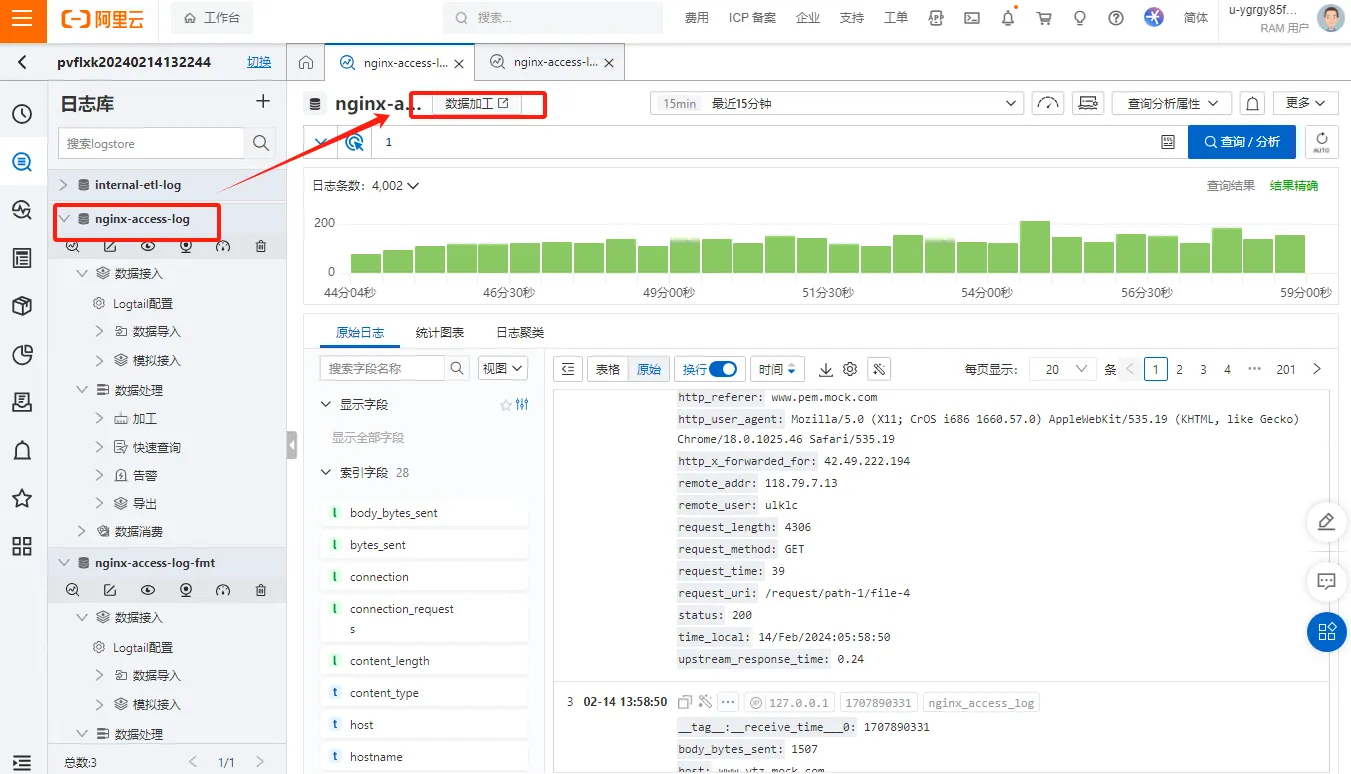Open the help question mark icon
Image resolution: width=1351 pixels, height=774 pixels.
click(x=1116, y=18)
